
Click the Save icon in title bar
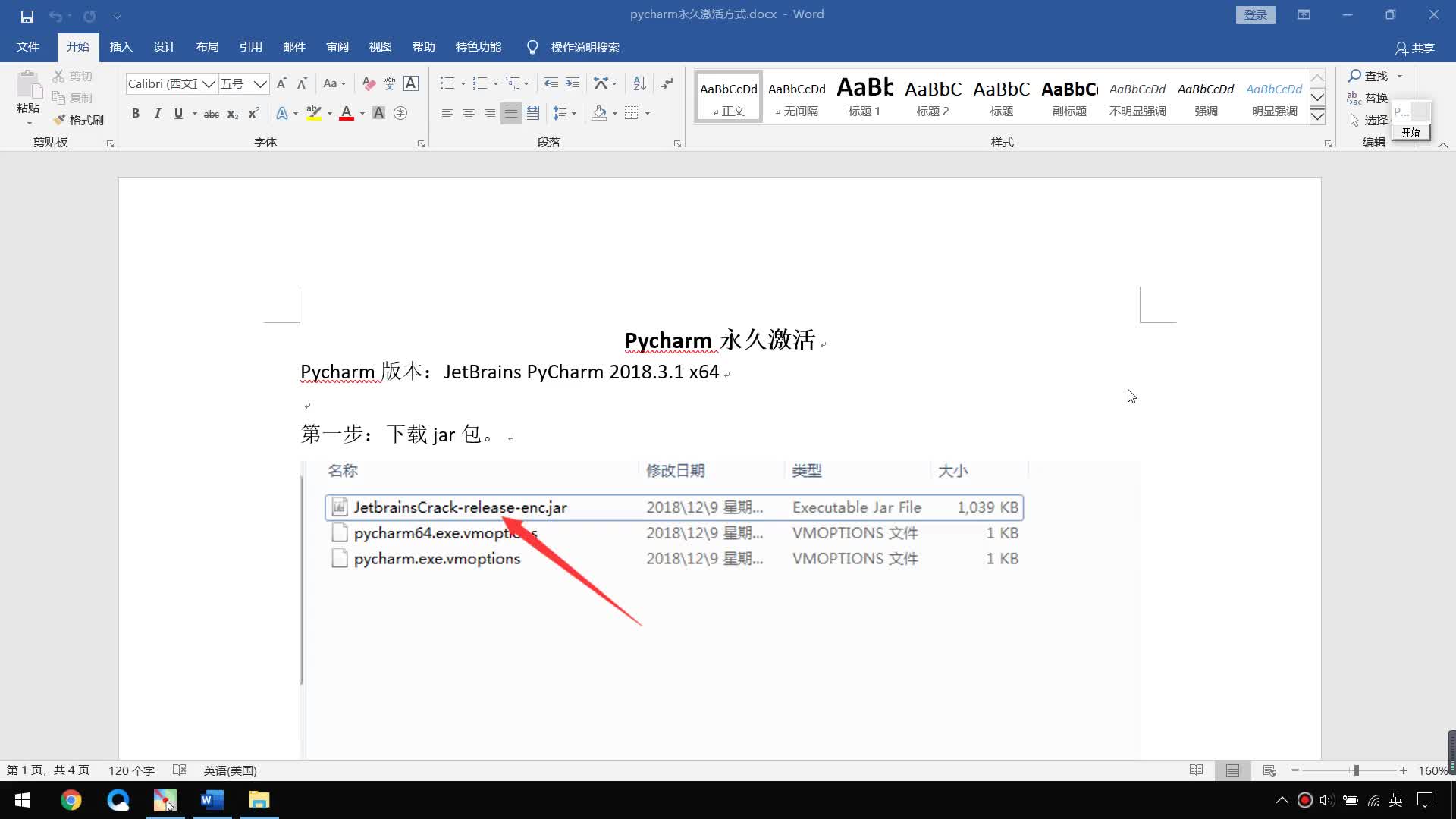[x=27, y=15]
